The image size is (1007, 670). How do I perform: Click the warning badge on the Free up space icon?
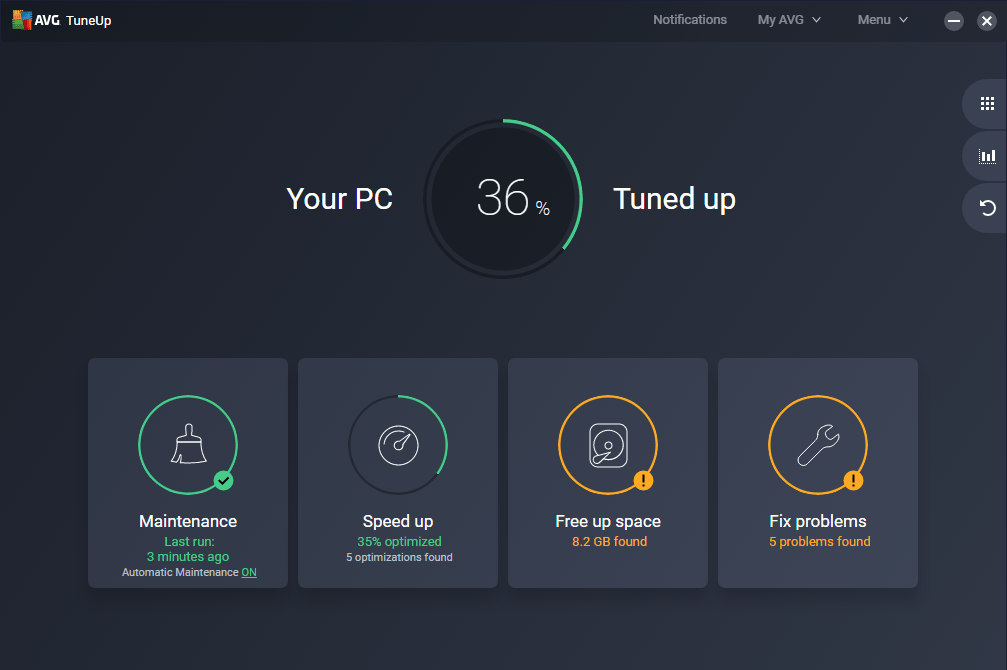point(644,480)
